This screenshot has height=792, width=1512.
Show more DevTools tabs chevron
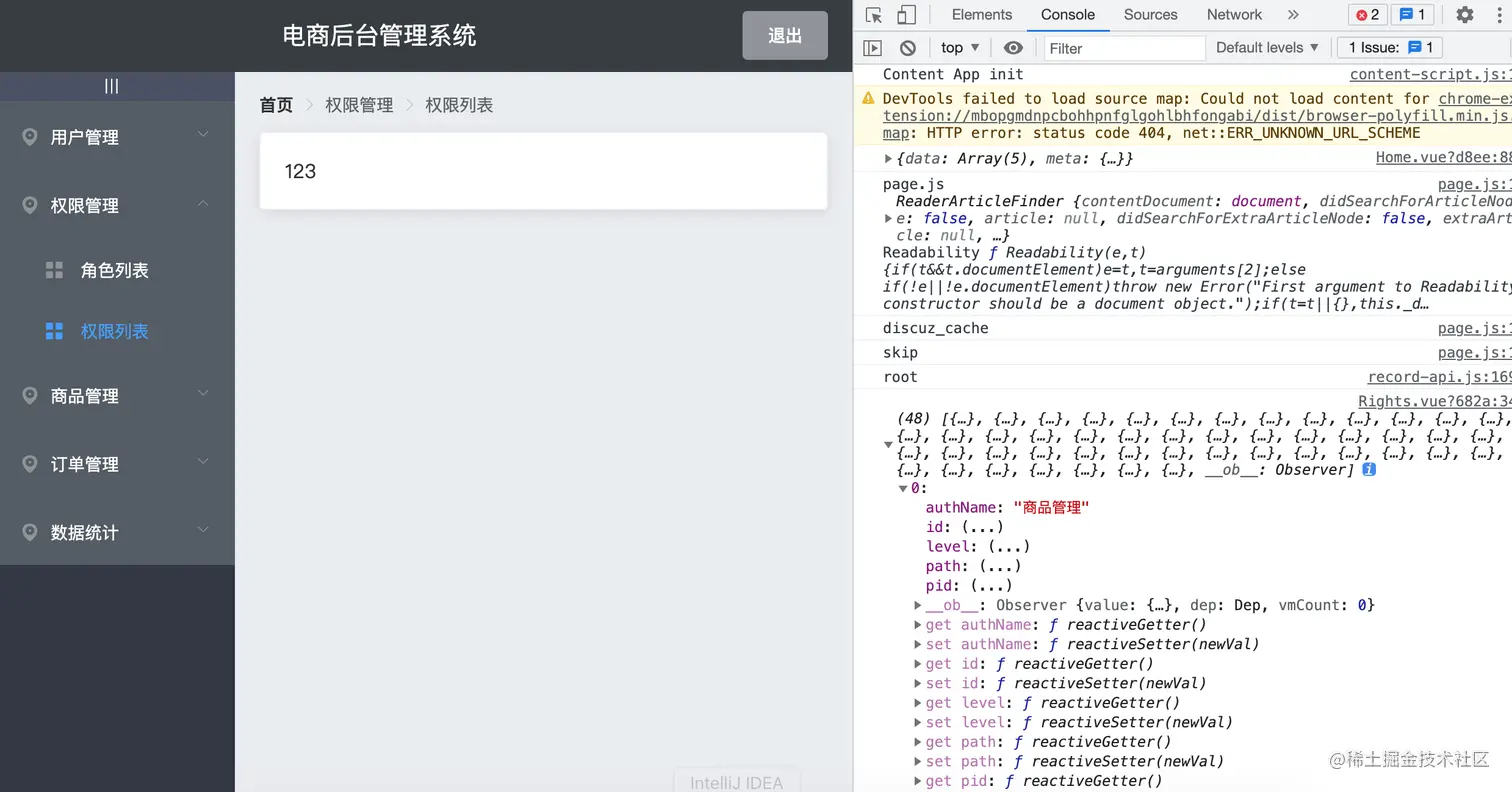1293,15
